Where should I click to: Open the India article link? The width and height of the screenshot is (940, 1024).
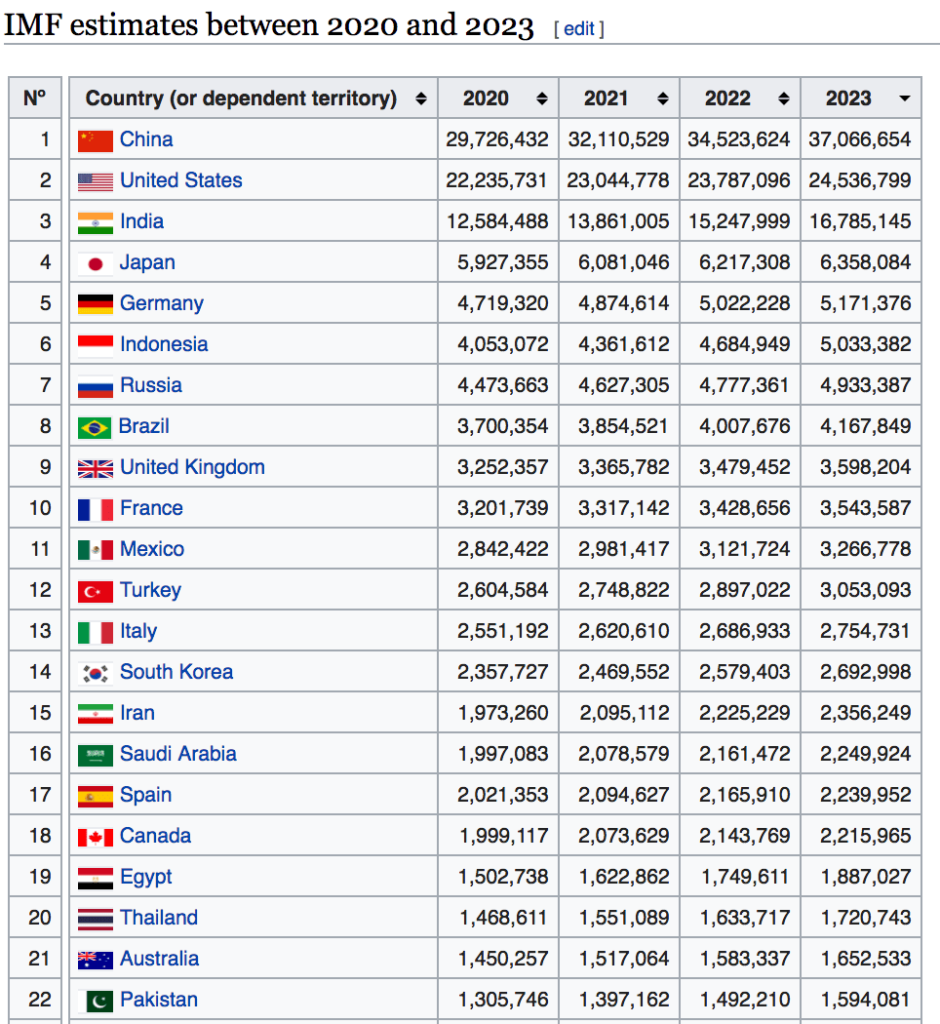click(x=142, y=221)
